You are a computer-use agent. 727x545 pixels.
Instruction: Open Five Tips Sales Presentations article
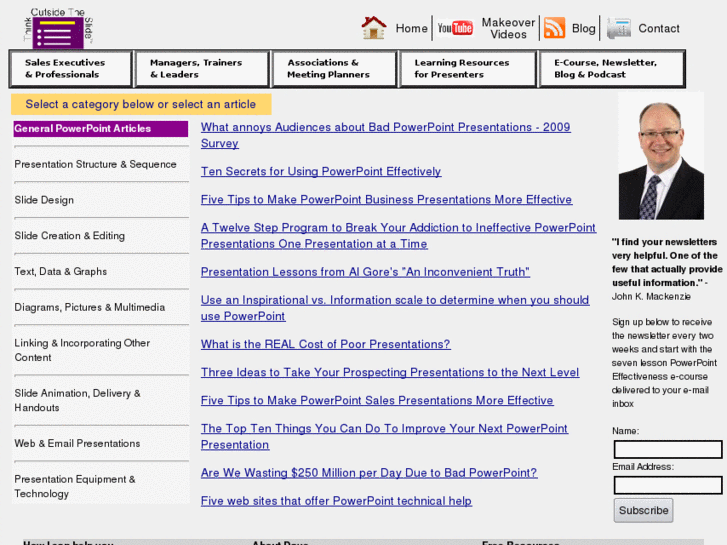pos(377,400)
